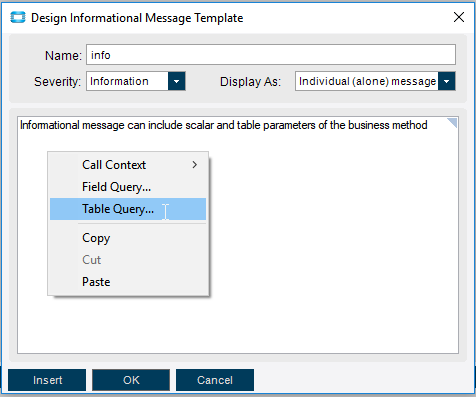
Task: Click the application icon in the title bar
Action: 18,17
